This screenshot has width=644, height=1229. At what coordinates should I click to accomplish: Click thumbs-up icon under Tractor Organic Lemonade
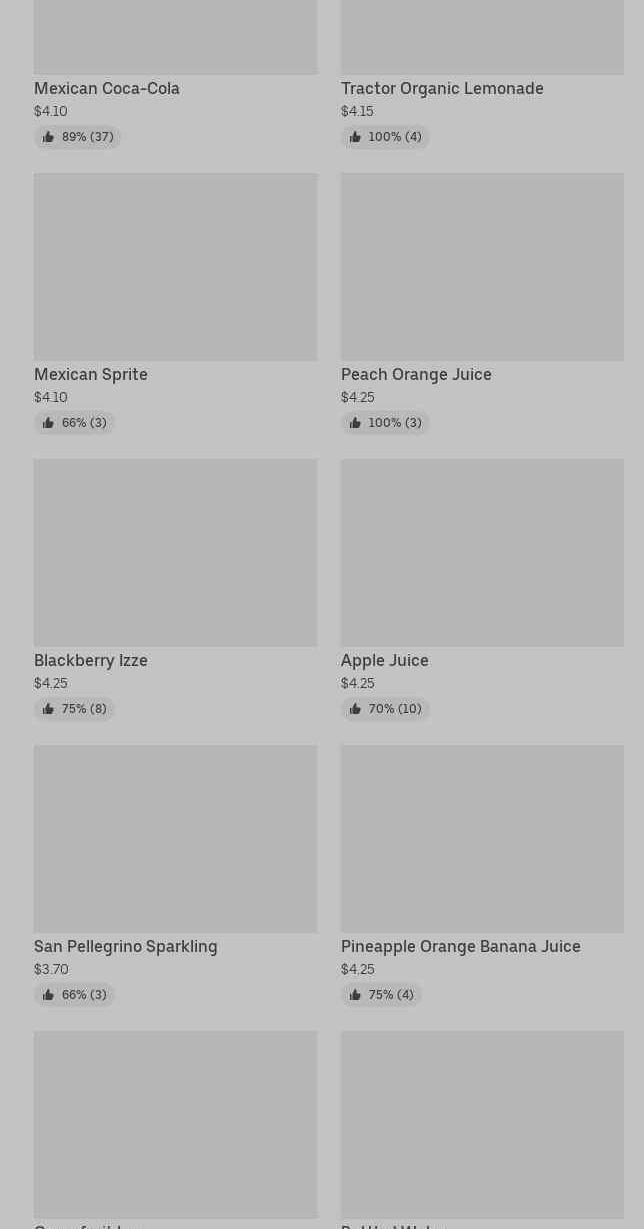click(x=355, y=137)
